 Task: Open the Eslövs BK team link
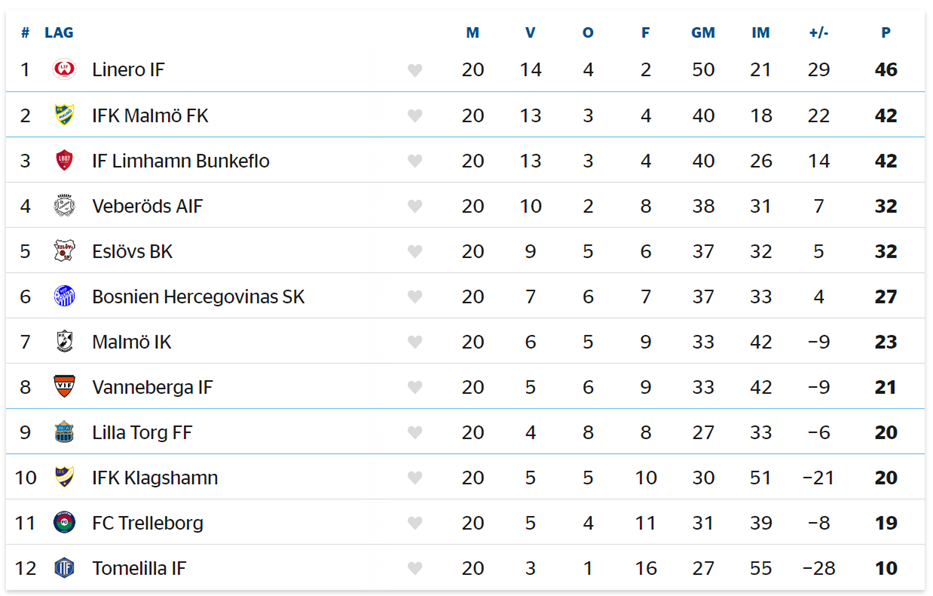(132, 252)
